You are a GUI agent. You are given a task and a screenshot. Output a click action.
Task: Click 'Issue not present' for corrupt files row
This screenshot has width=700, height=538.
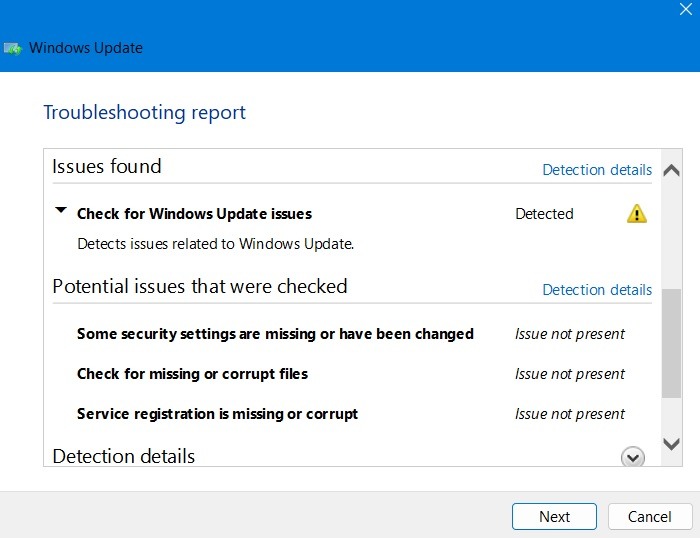(570, 374)
